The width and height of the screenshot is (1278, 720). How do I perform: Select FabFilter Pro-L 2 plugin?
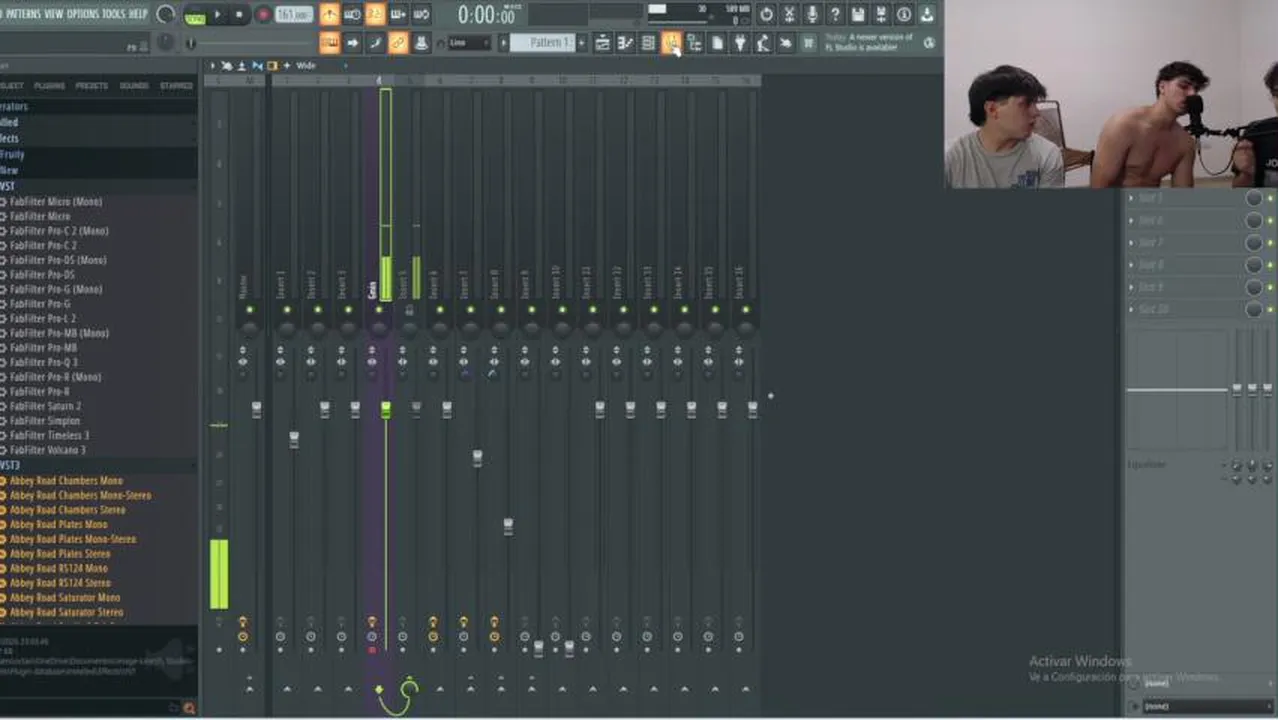tap(42, 318)
